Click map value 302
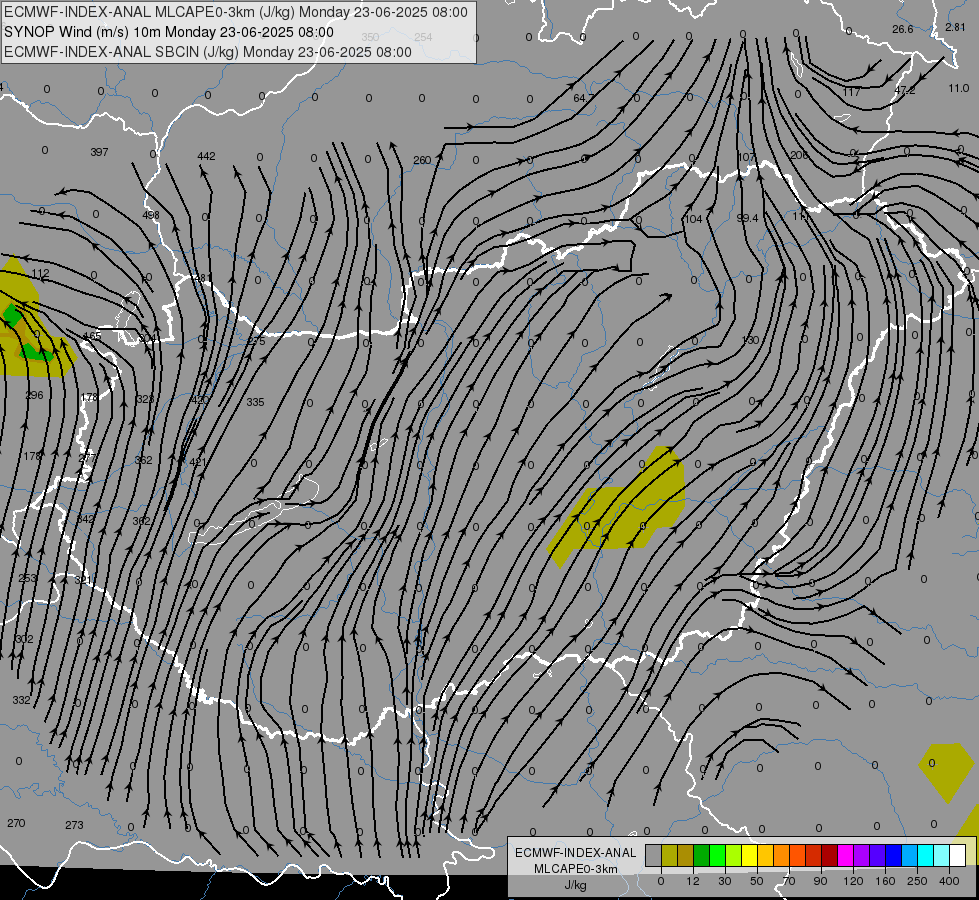 click(x=24, y=638)
